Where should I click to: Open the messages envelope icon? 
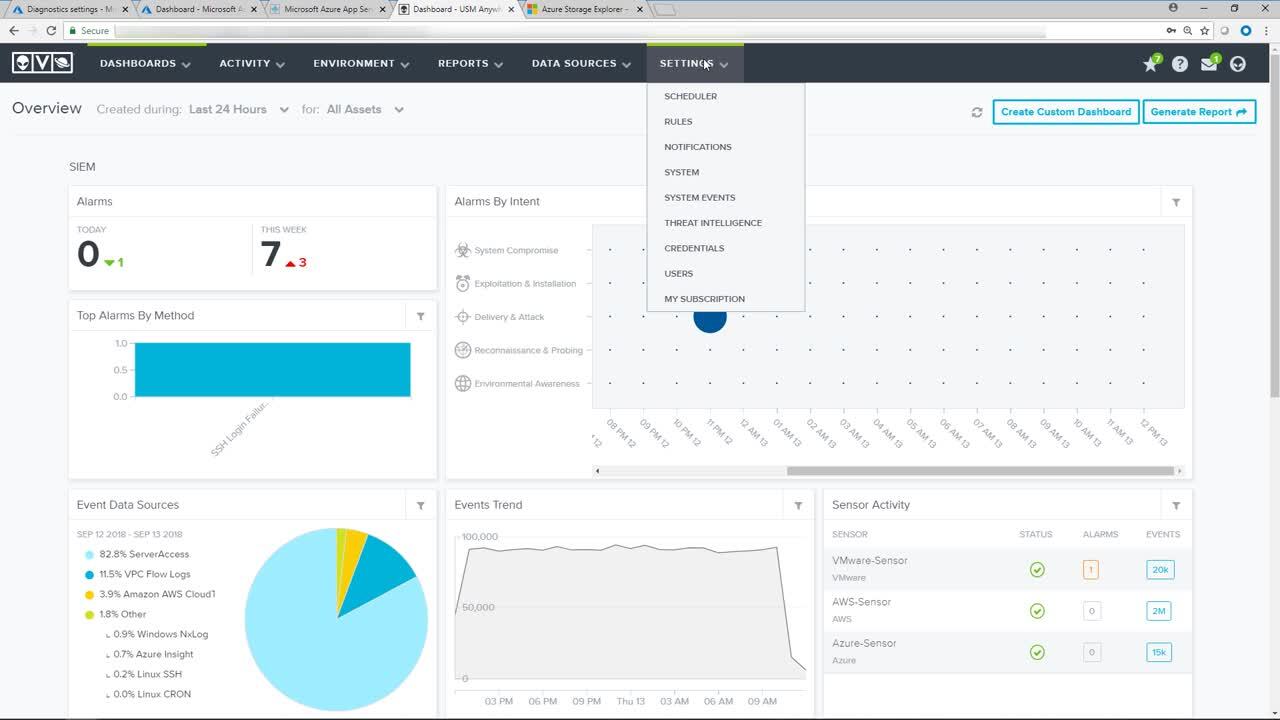pyautogui.click(x=1209, y=64)
